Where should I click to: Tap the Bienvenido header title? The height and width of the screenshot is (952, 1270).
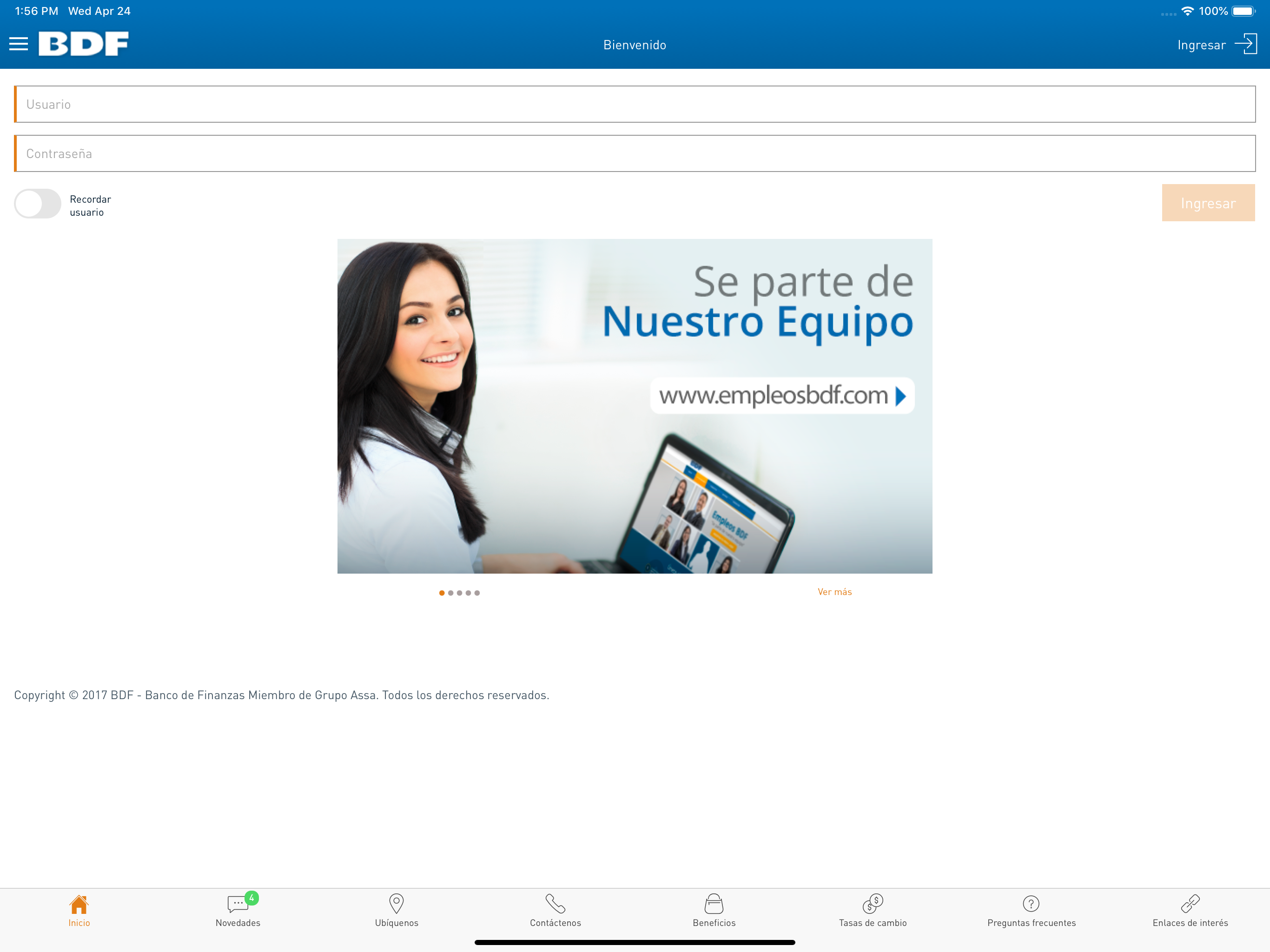coord(635,45)
